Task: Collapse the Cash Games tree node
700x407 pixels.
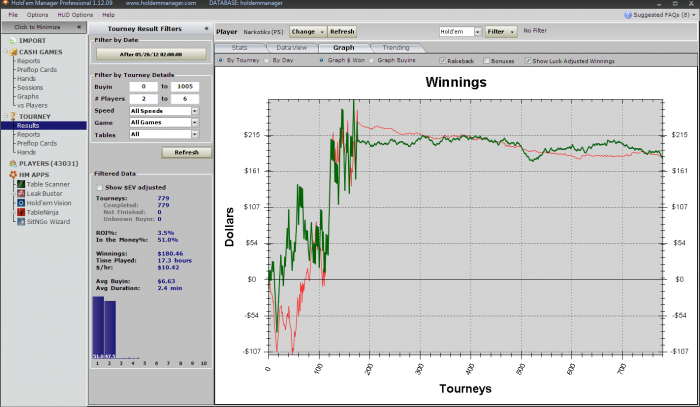Action: [x=6, y=52]
